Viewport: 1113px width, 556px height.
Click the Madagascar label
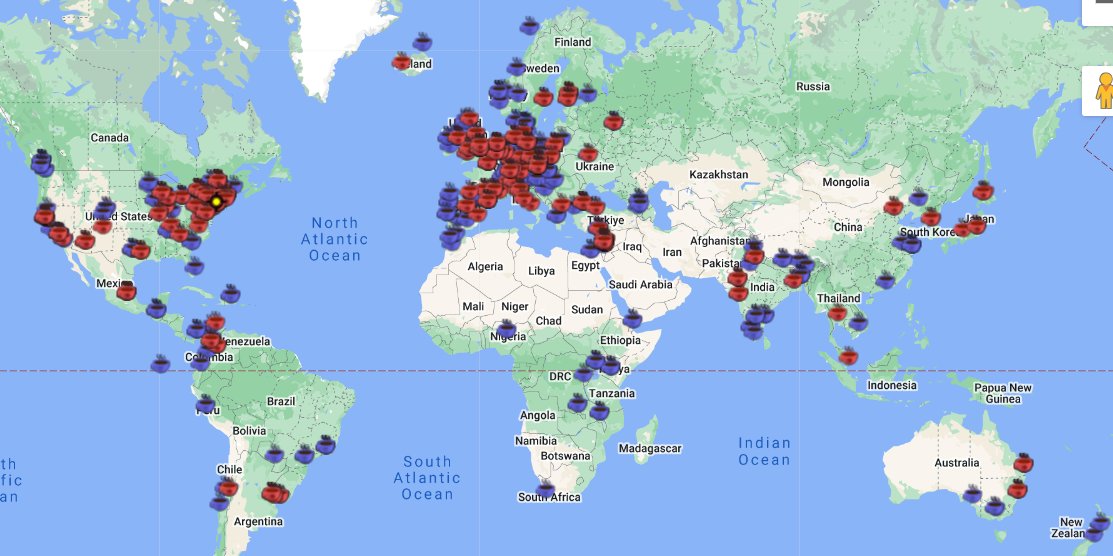(649, 448)
